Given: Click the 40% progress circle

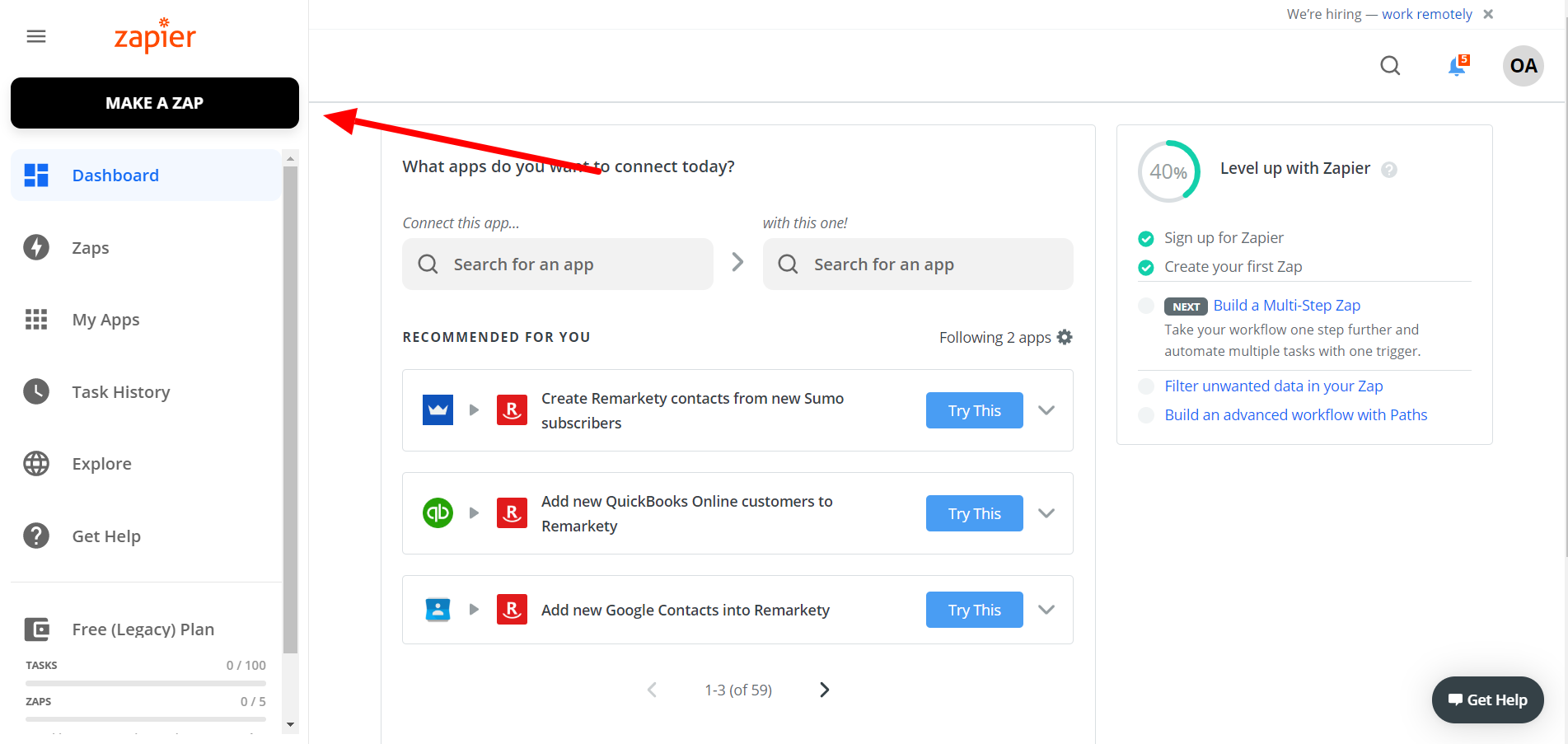Looking at the screenshot, I should click(x=1169, y=171).
